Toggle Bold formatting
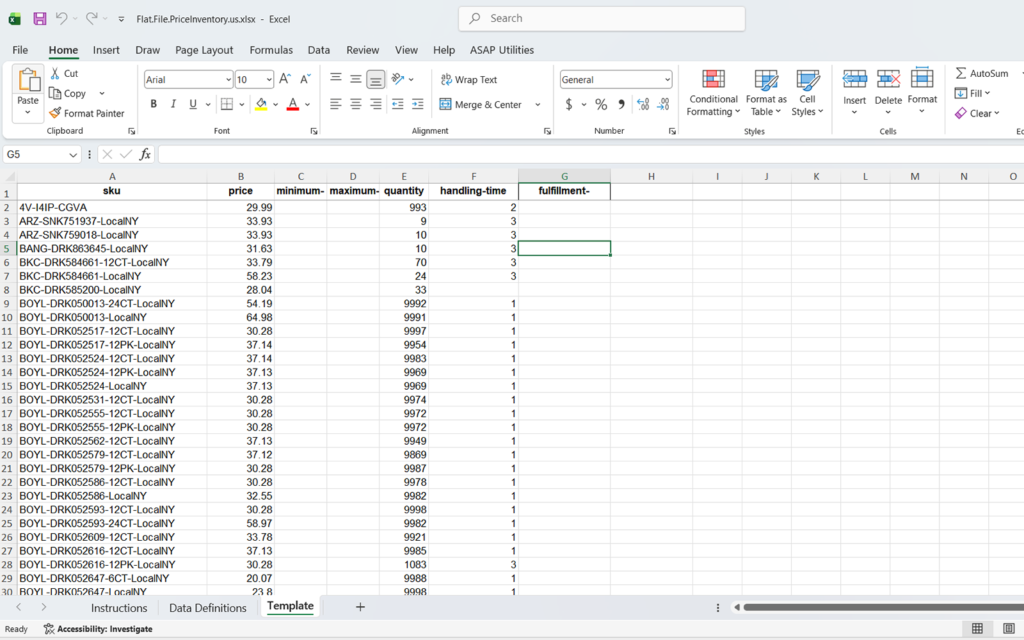1024x640 pixels. 154,104
